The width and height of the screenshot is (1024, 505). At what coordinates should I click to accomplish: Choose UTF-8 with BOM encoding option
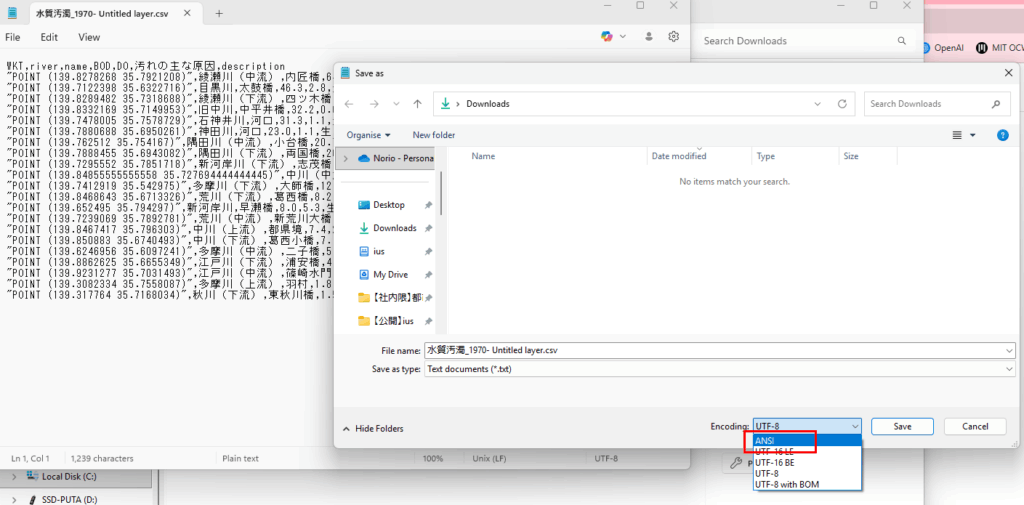point(795,484)
